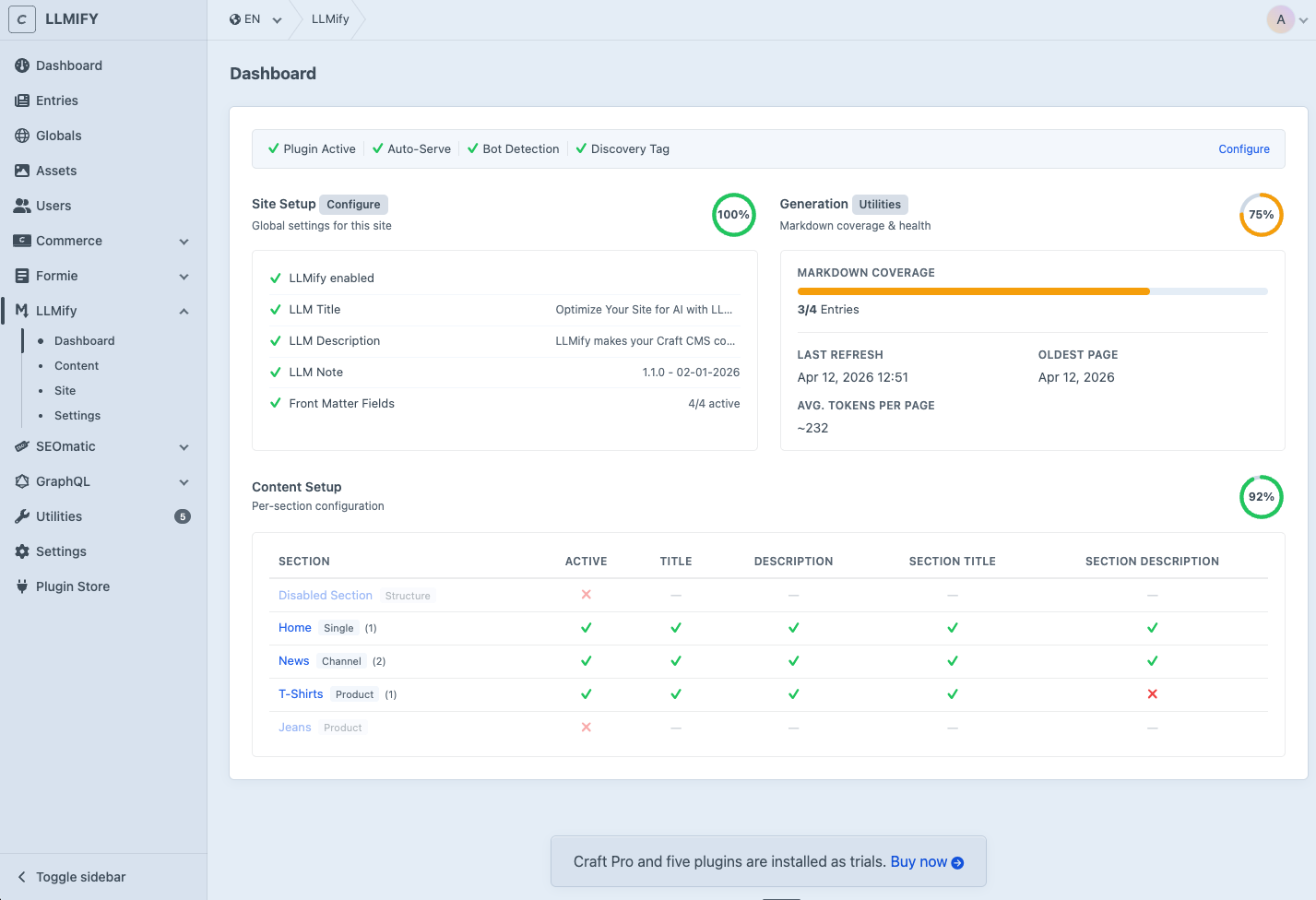Open the SEOmatic plugin icon
The image size is (1316, 900).
pos(20,446)
